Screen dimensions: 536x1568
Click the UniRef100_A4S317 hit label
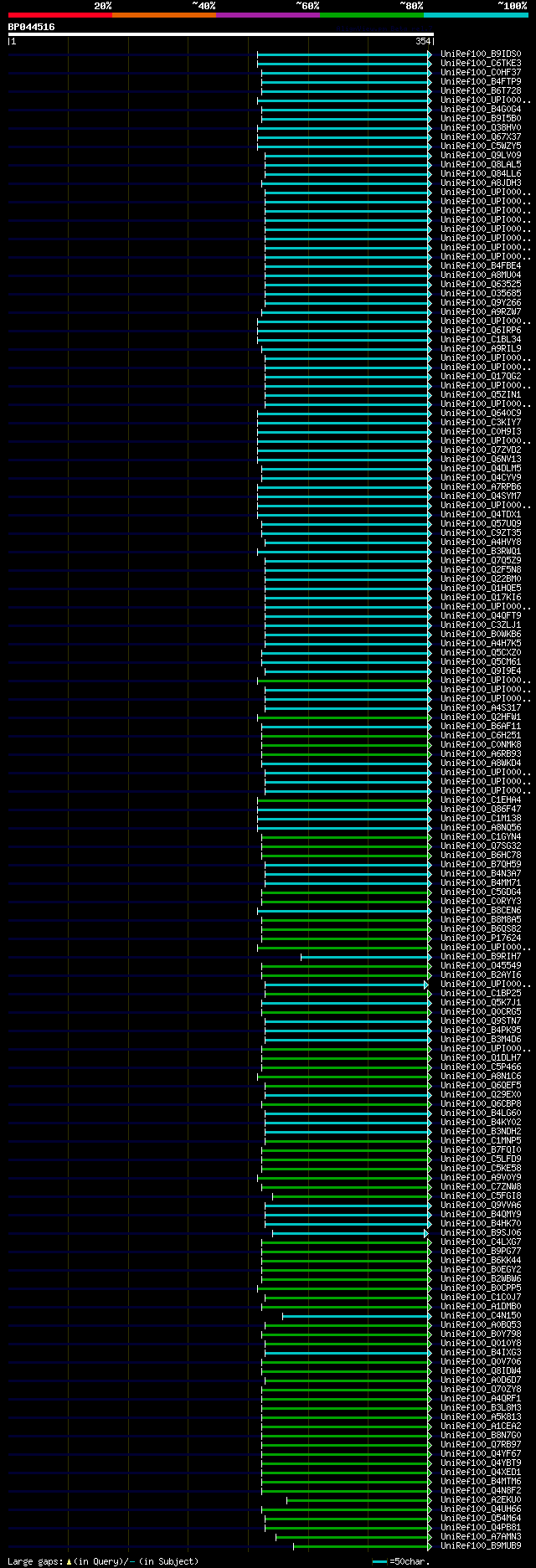(481, 708)
